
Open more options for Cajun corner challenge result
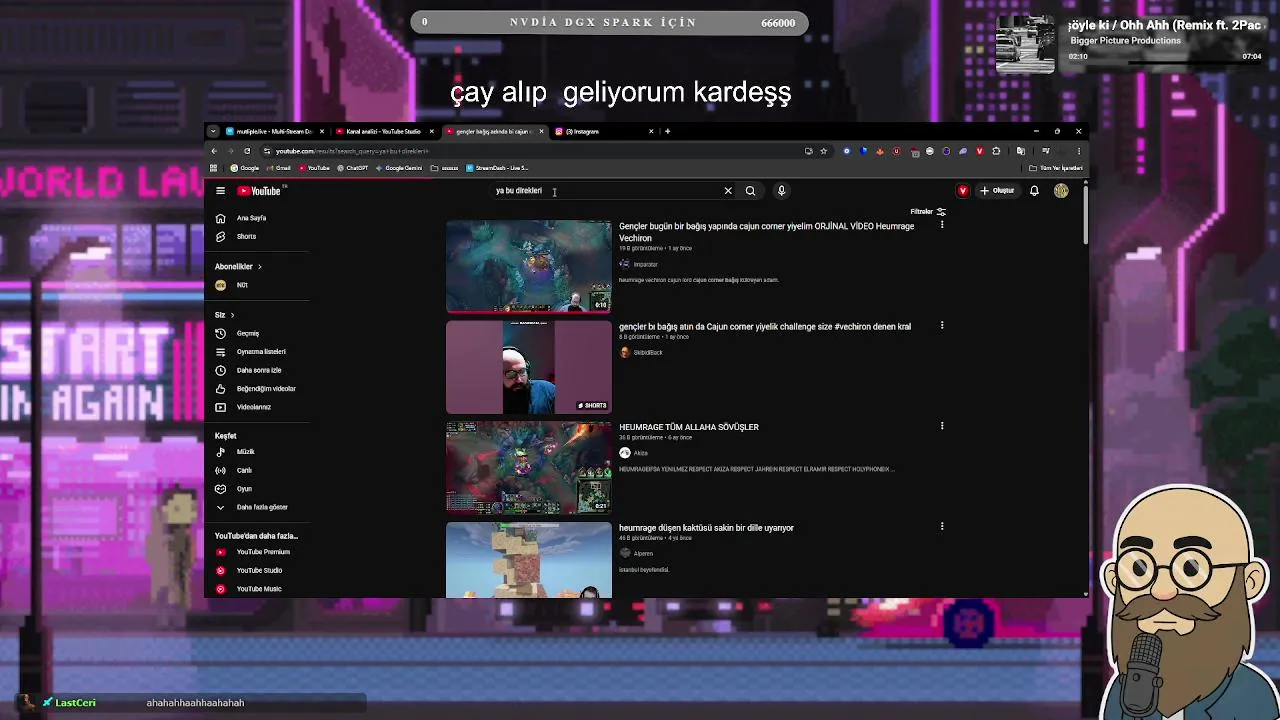pos(941,325)
